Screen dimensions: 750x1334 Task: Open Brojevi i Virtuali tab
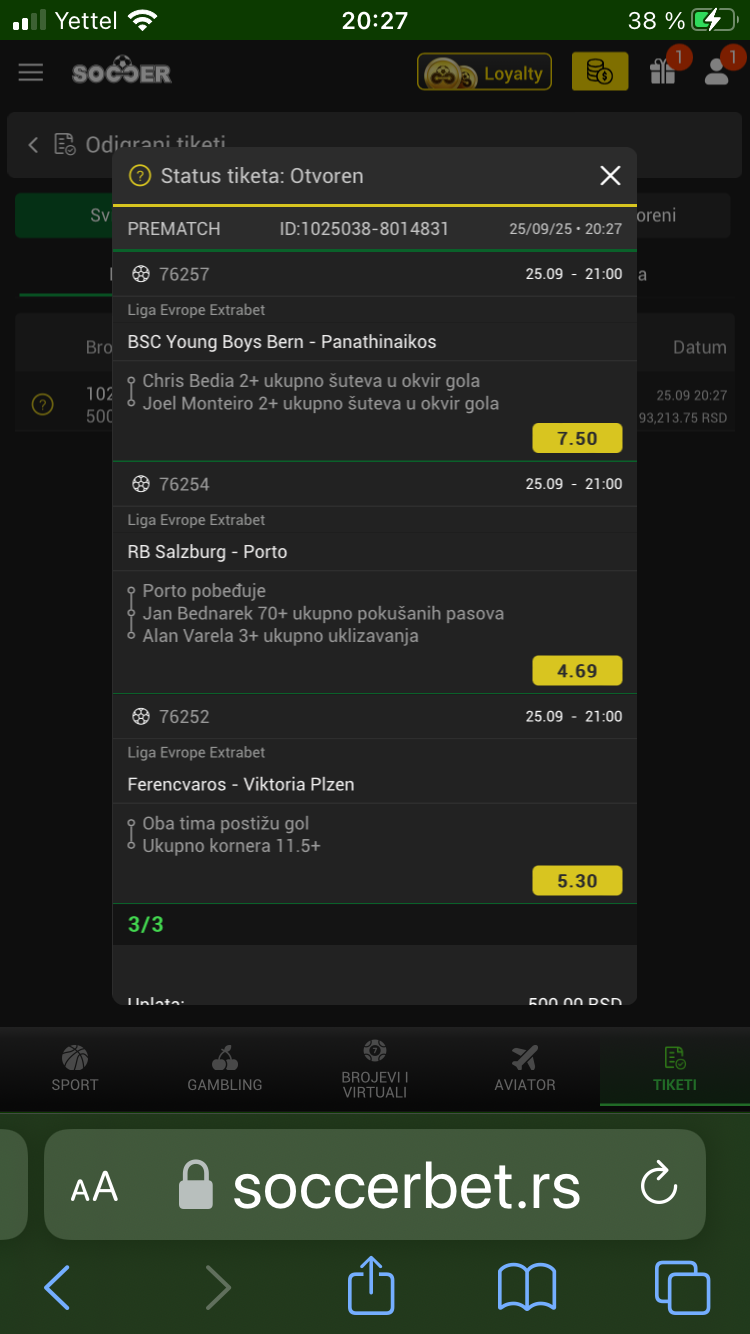(x=375, y=1068)
